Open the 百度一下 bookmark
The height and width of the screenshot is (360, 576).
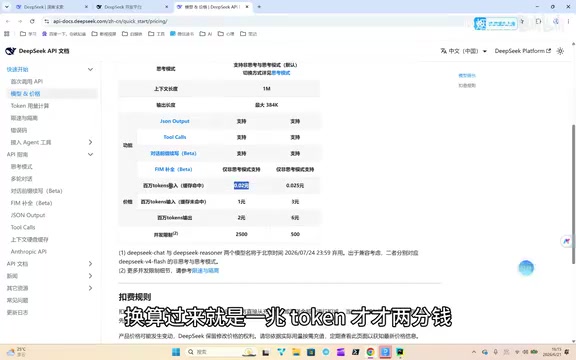[x=64, y=34]
